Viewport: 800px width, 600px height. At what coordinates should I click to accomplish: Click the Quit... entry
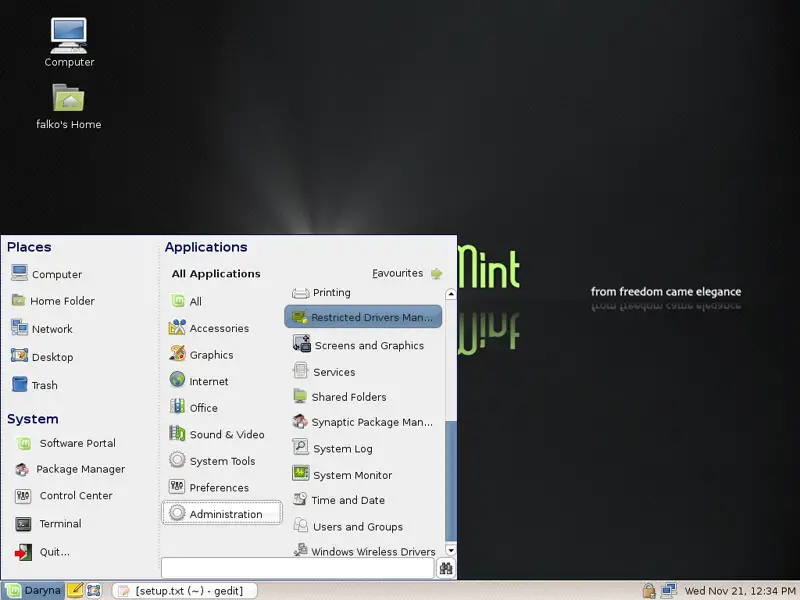coord(42,552)
